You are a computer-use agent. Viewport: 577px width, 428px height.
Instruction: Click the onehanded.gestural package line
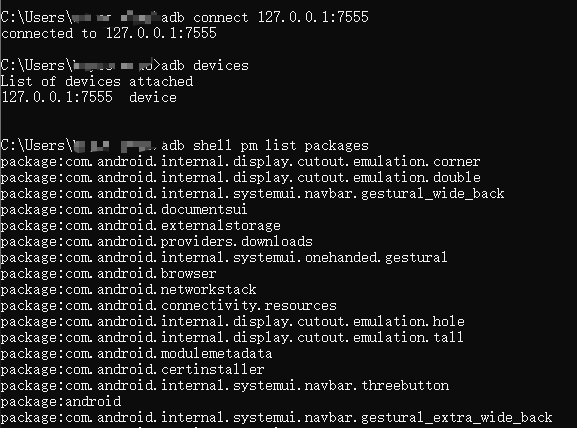(x=224, y=257)
